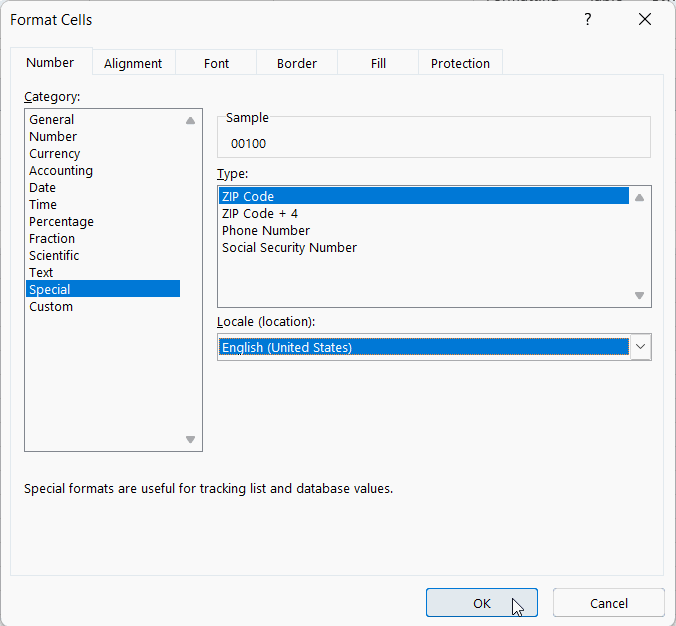Open the Border tab
Screen dimensions: 676x626
point(297,63)
